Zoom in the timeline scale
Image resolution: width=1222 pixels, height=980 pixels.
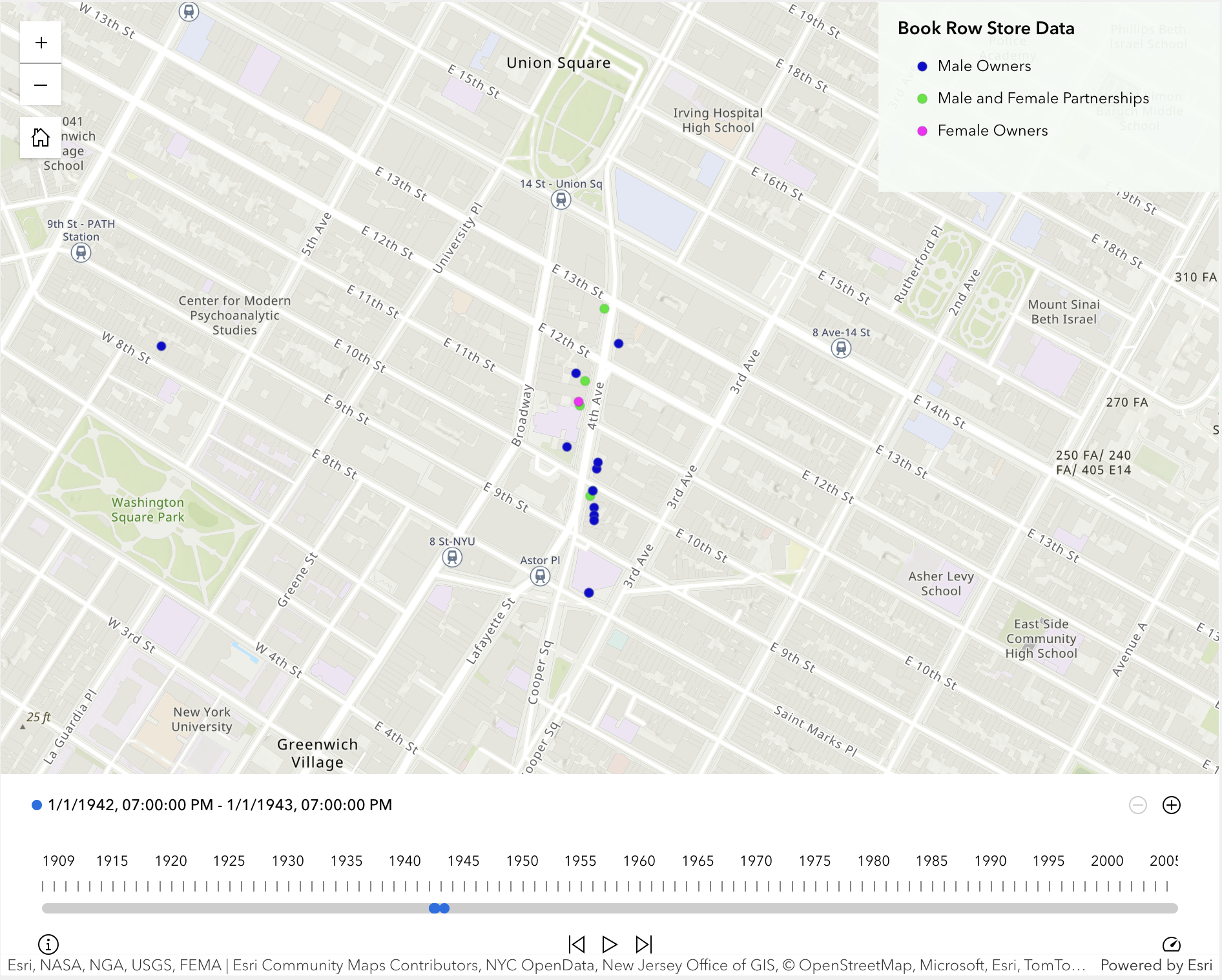[x=1172, y=805]
